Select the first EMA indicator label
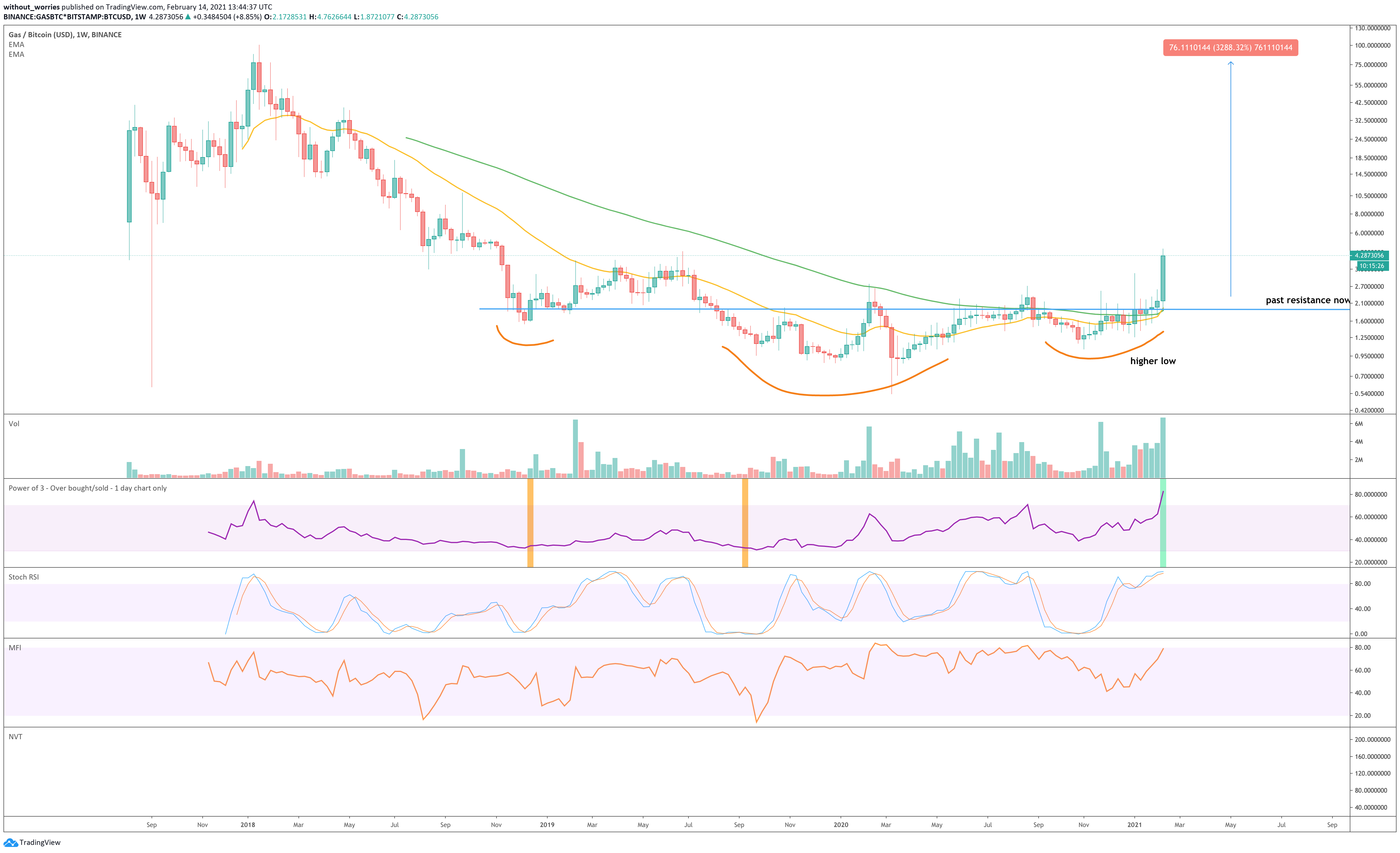 pyautogui.click(x=16, y=44)
